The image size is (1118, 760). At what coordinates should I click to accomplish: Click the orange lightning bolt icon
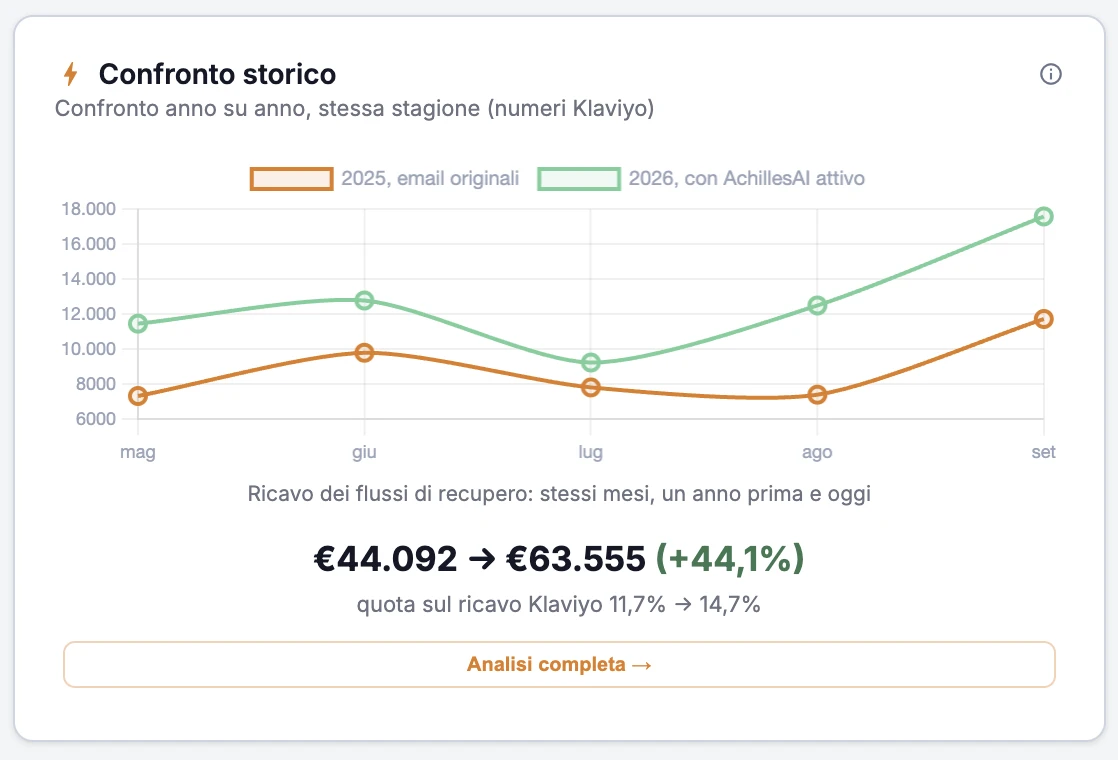click(x=70, y=73)
